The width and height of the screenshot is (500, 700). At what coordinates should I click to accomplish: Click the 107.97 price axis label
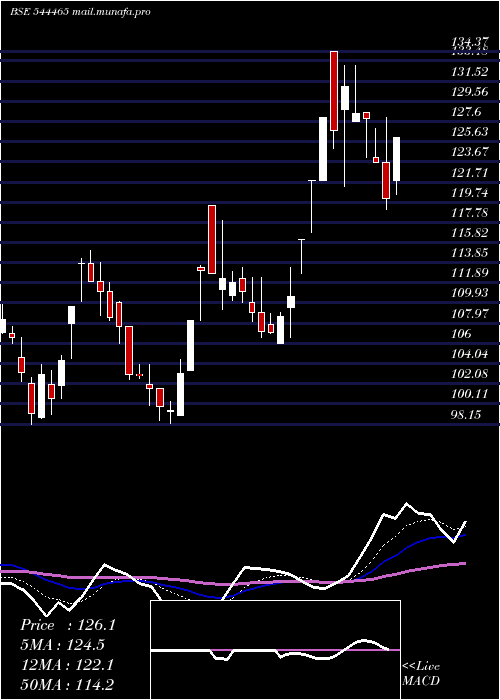tap(469, 313)
